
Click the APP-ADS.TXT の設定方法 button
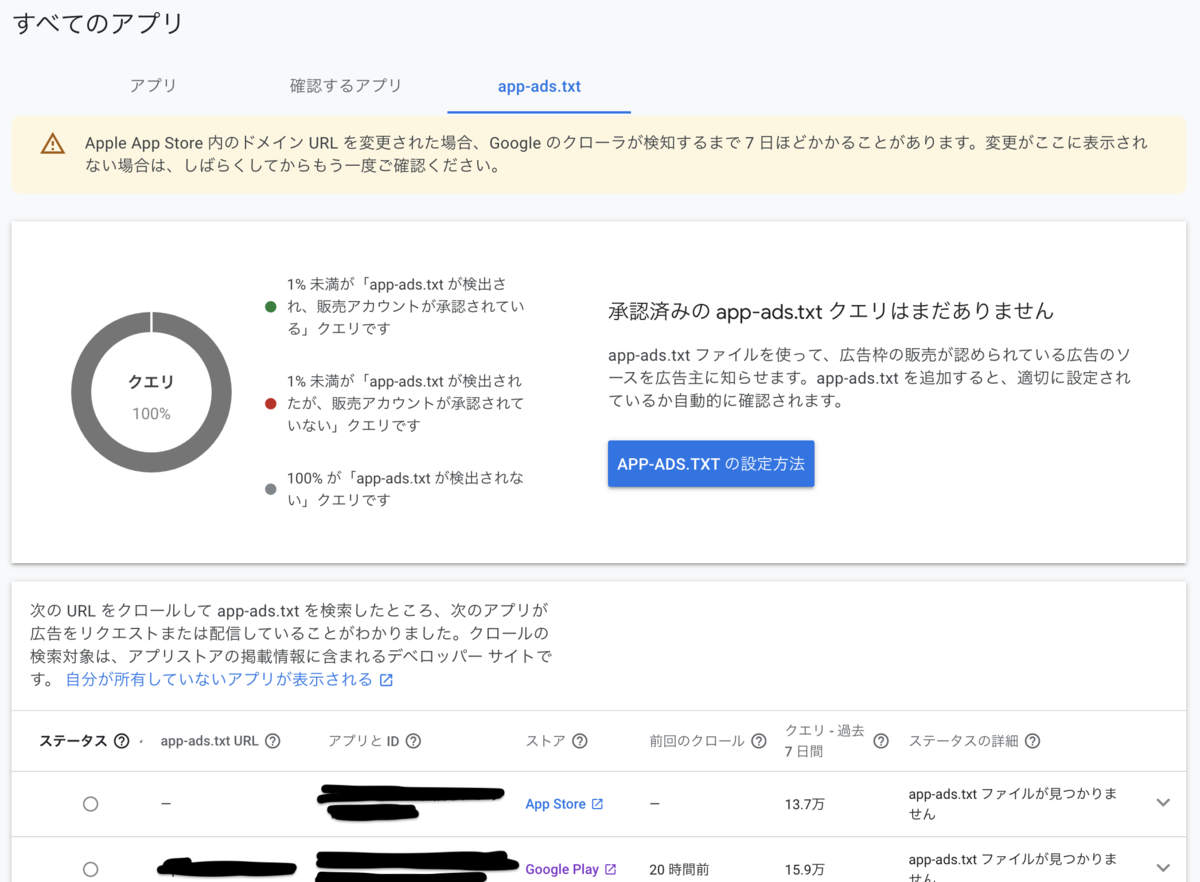click(711, 463)
